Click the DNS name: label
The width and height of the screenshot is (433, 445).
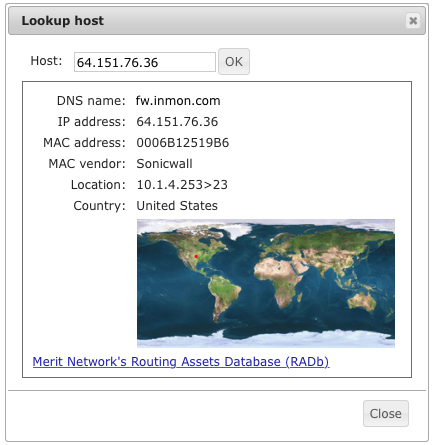[x=91, y=101]
